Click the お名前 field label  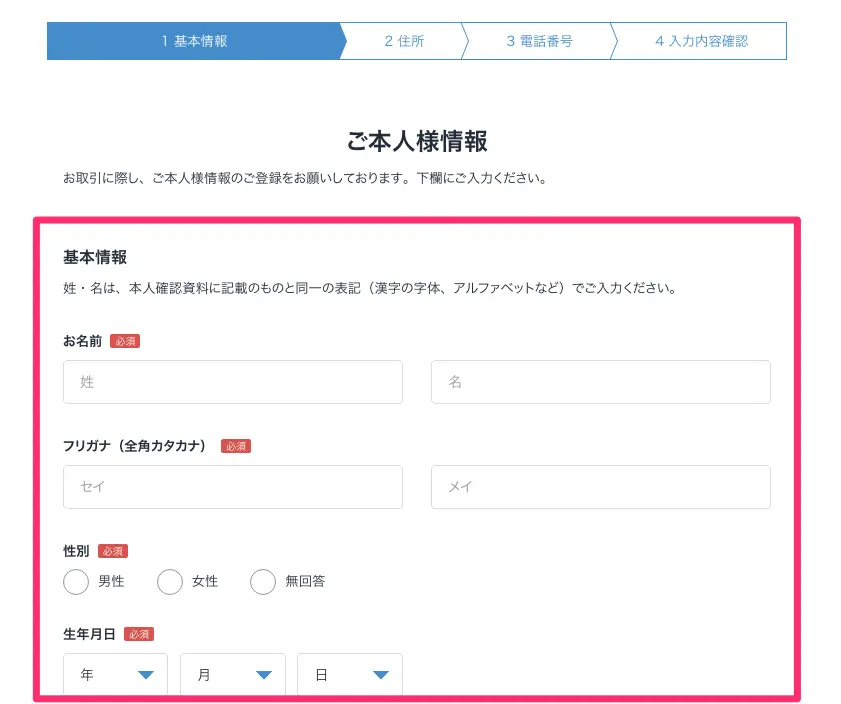(83, 341)
